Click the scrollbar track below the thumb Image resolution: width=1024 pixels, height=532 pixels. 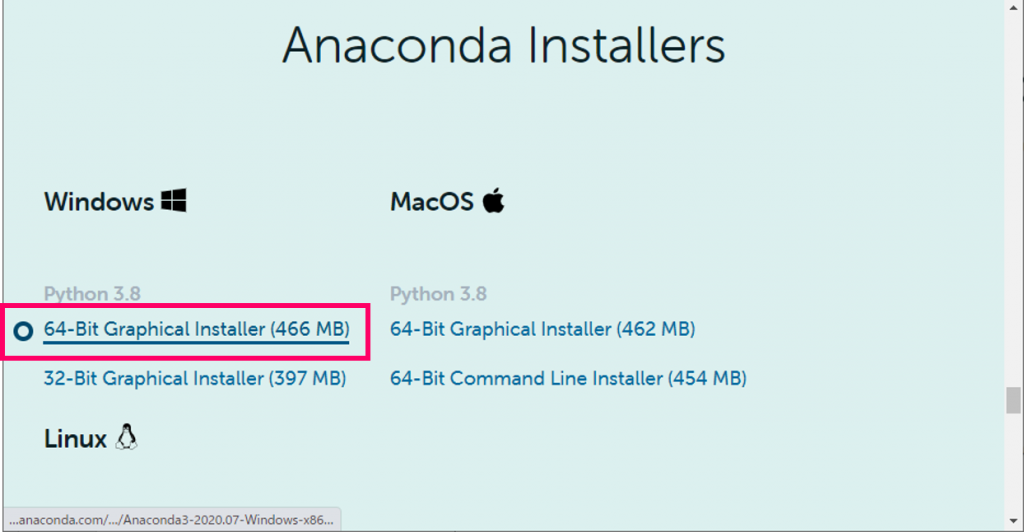pos(1013,470)
